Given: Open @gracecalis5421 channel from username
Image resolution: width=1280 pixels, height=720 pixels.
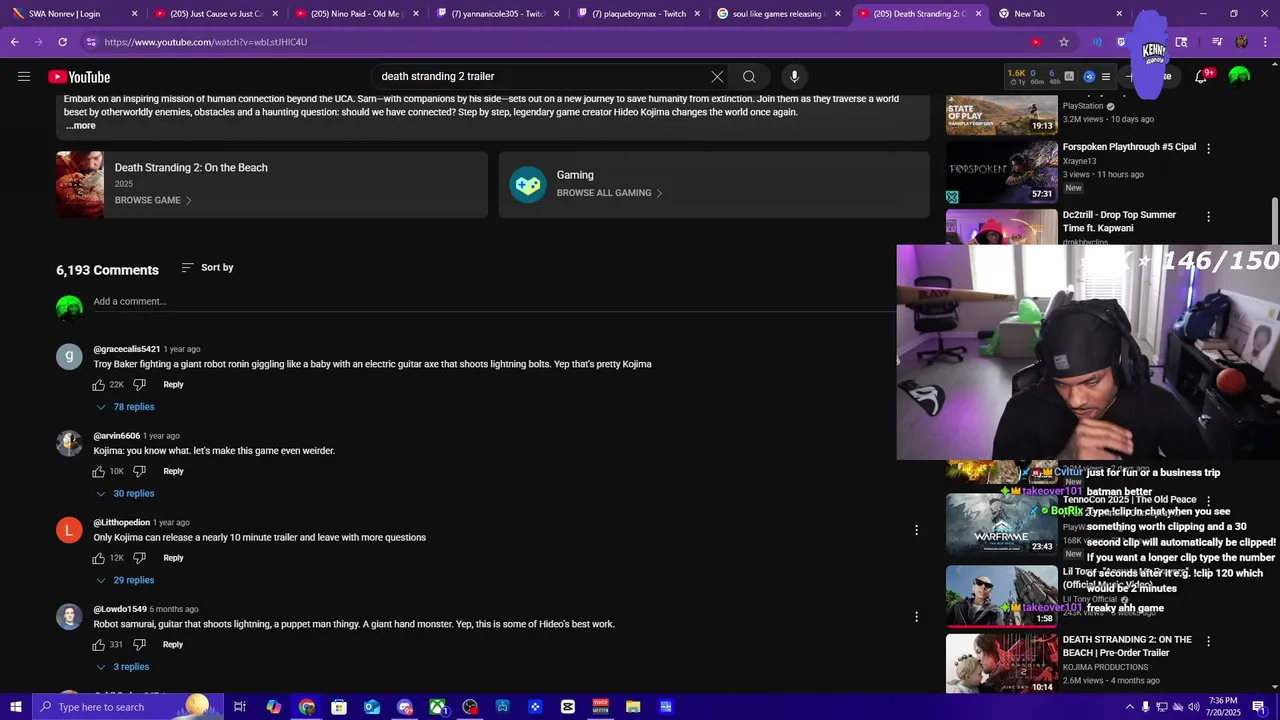Looking at the screenshot, I should click(x=127, y=349).
